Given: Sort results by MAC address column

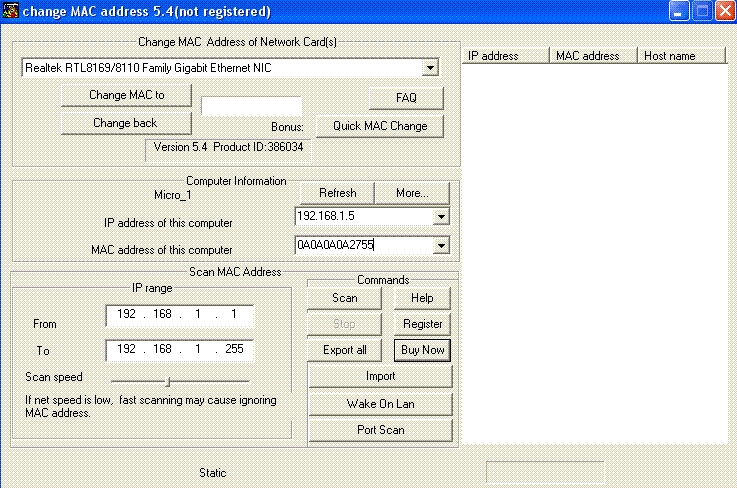Looking at the screenshot, I should (593, 56).
